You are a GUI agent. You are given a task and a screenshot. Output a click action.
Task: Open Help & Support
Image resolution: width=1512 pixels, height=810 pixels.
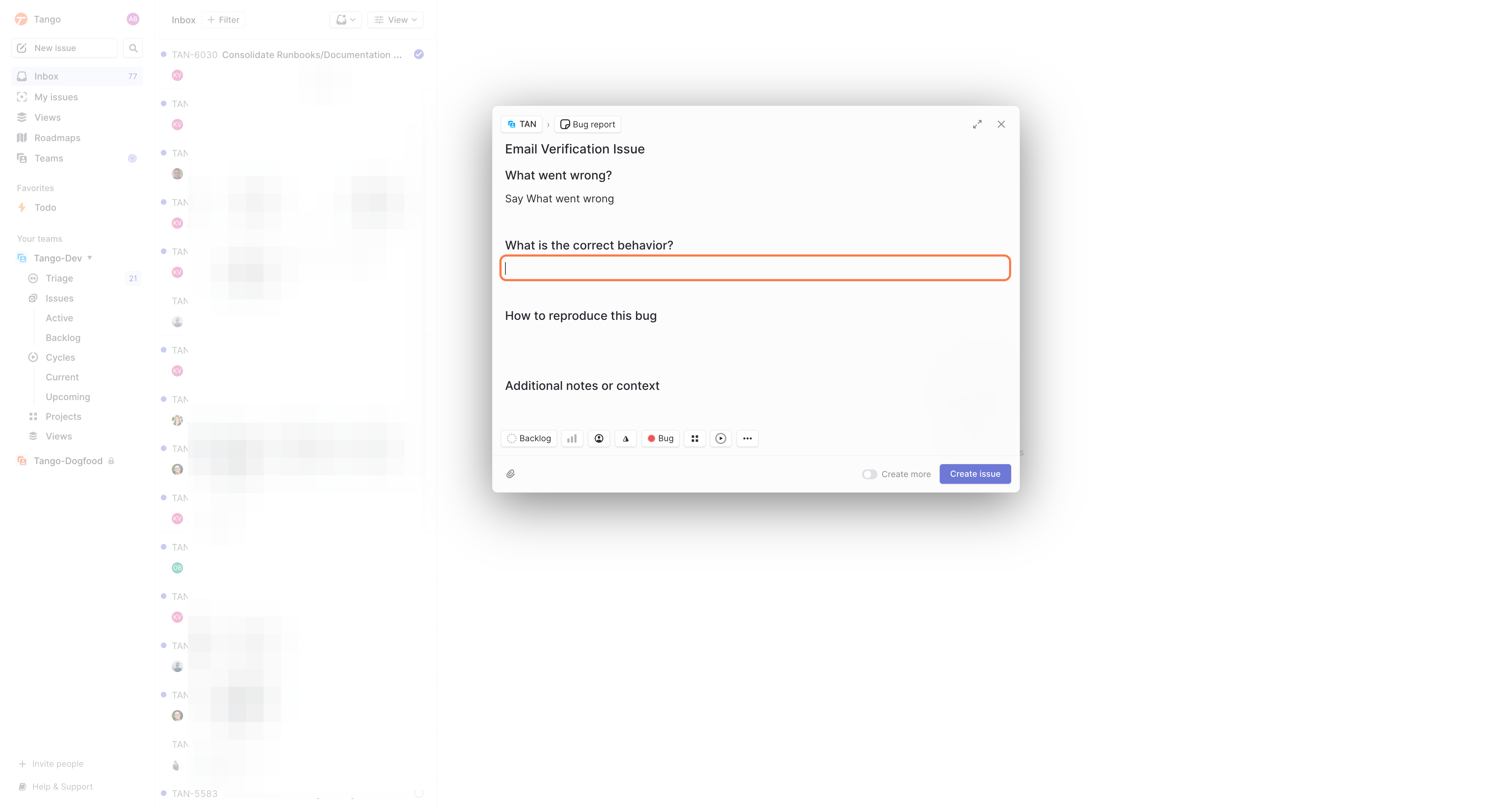pyautogui.click(x=56, y=786)
